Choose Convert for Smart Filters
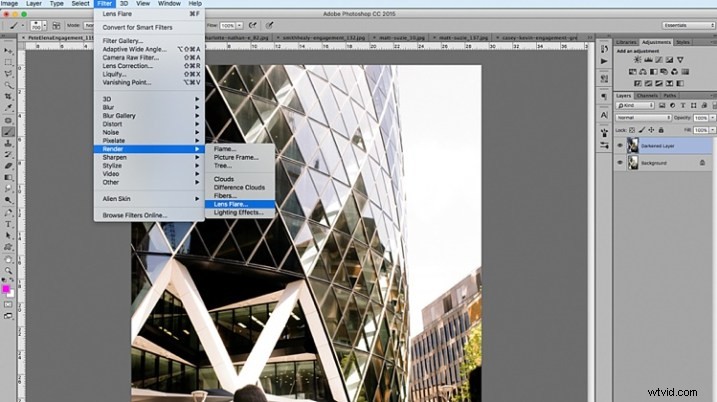This screenshot has height=402, width=717. 149,27
